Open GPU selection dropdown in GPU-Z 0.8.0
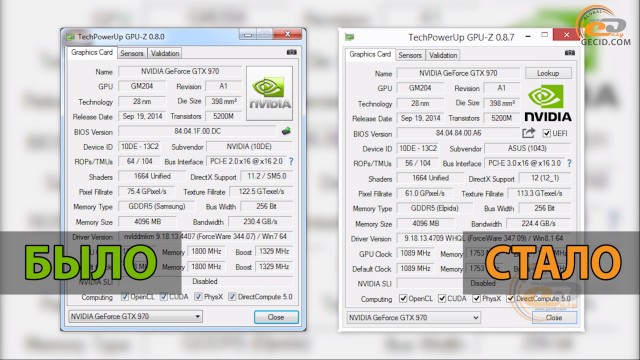 tap(135, 316)
